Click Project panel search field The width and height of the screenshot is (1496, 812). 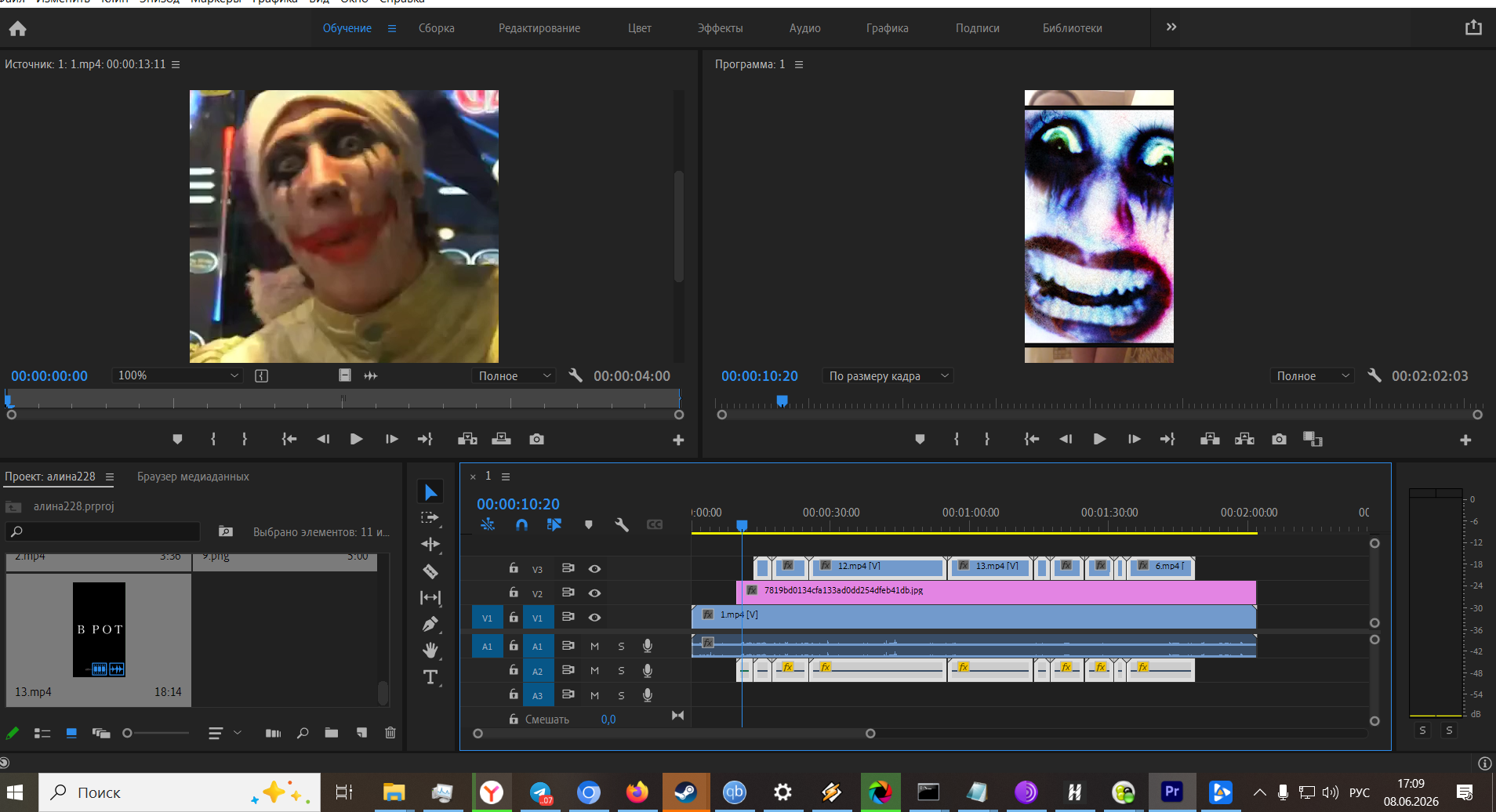pos(103,531)
